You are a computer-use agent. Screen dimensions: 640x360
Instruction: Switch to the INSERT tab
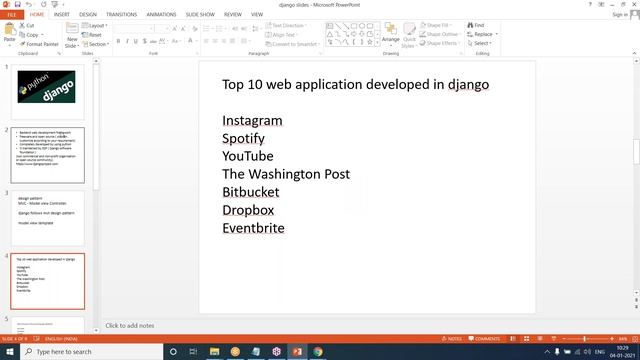62,15
